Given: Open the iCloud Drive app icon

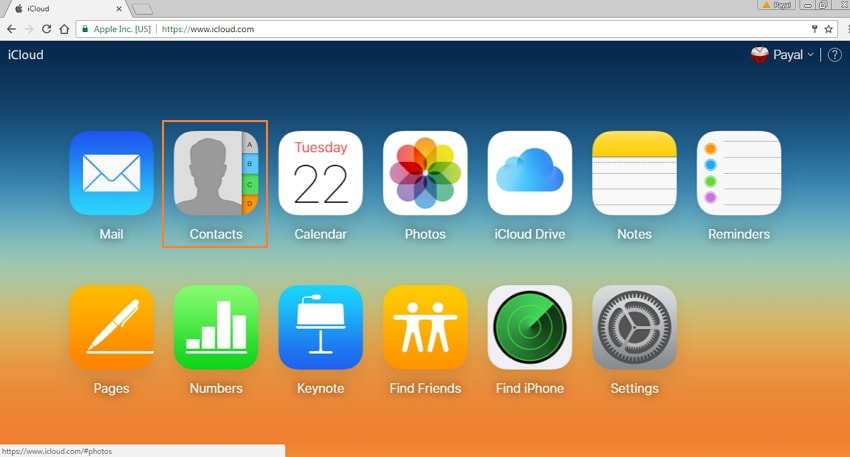Looking at the screenshot, I should click(x=530, y=173).
